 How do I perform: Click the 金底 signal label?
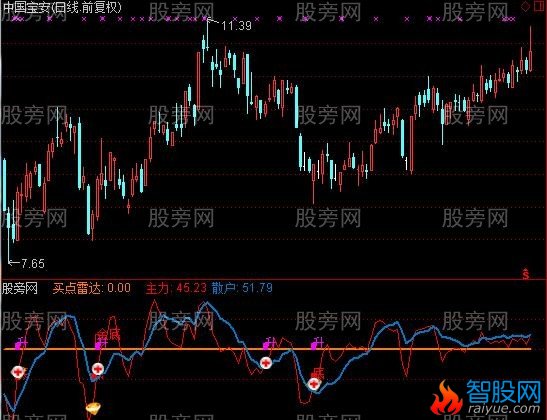108,335
